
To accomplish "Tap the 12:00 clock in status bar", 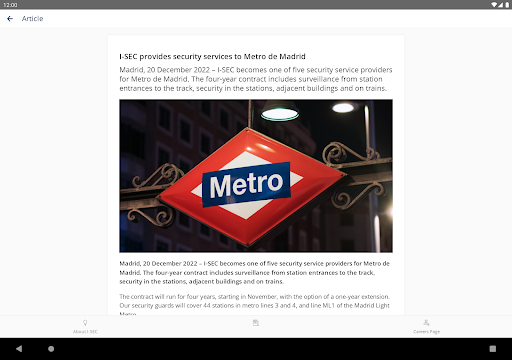I will pyautogui.click(x=10, y=5).
